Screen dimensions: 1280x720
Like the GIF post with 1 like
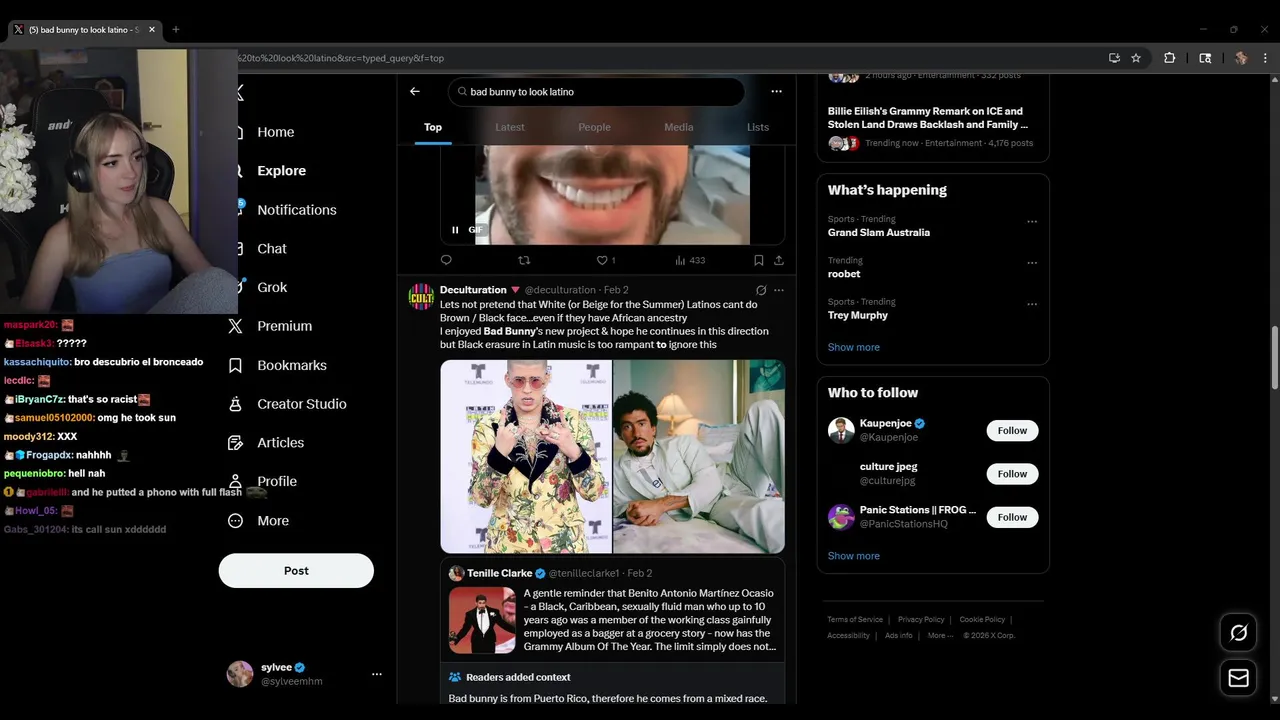[x=606, y=260]
